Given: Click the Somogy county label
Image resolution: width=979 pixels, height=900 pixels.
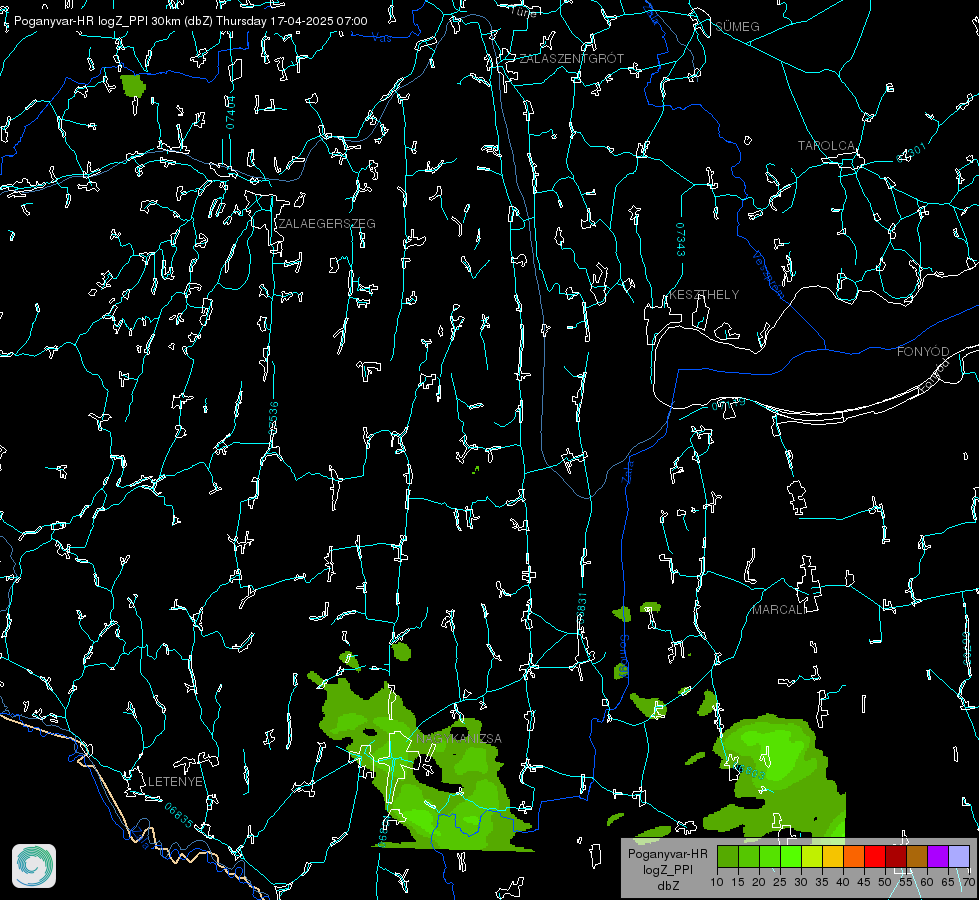Looking at the screenshot, I should tap(625, 655).
